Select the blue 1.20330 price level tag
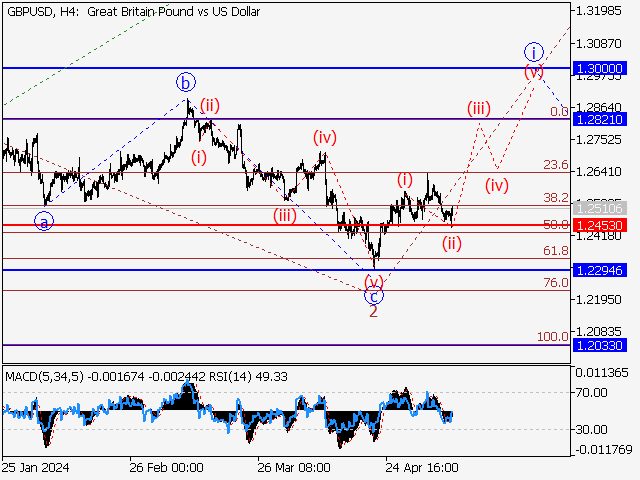Viewport: 640px width, 480px height. (x=600, y=345)
